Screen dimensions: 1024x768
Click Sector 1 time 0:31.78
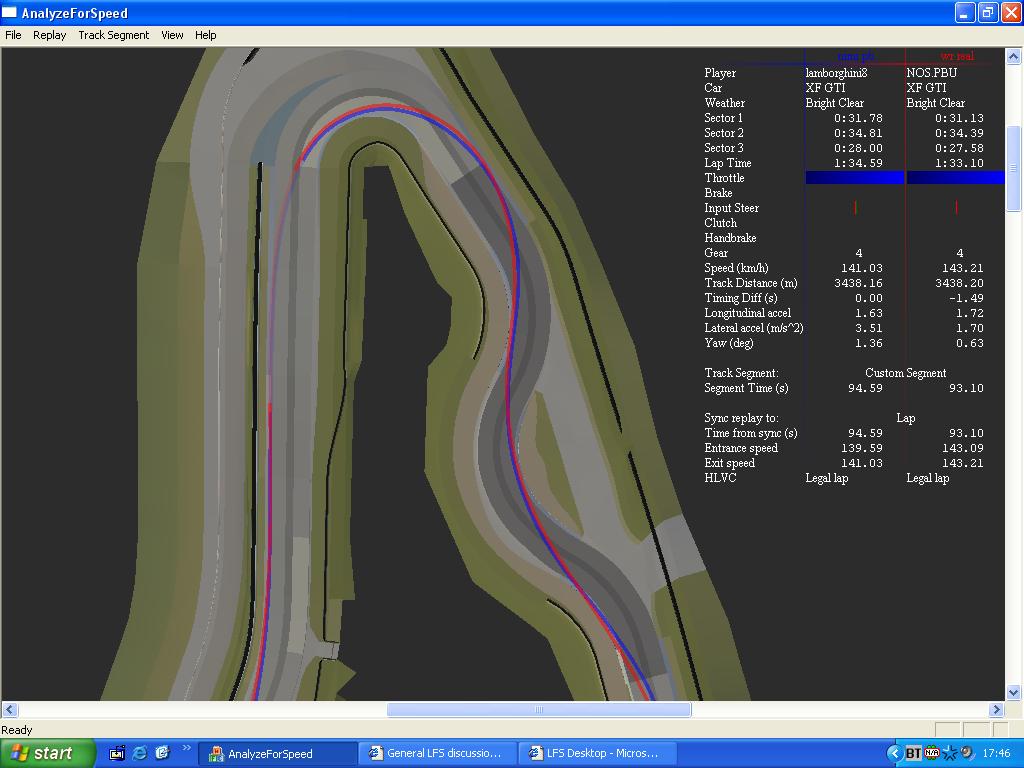click(x=858, y=118)
